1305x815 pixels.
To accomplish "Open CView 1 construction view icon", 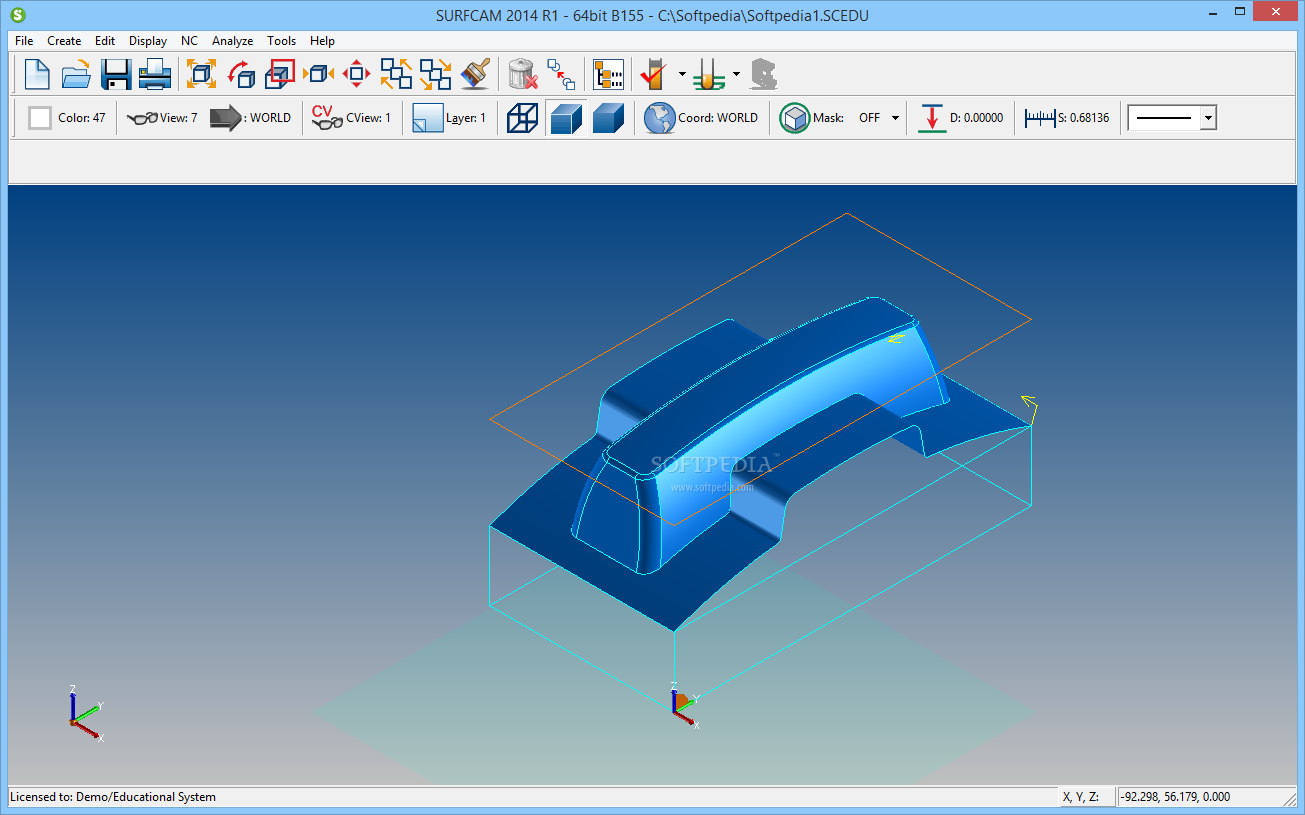I will pyautogui.click(x=326, y=118).
